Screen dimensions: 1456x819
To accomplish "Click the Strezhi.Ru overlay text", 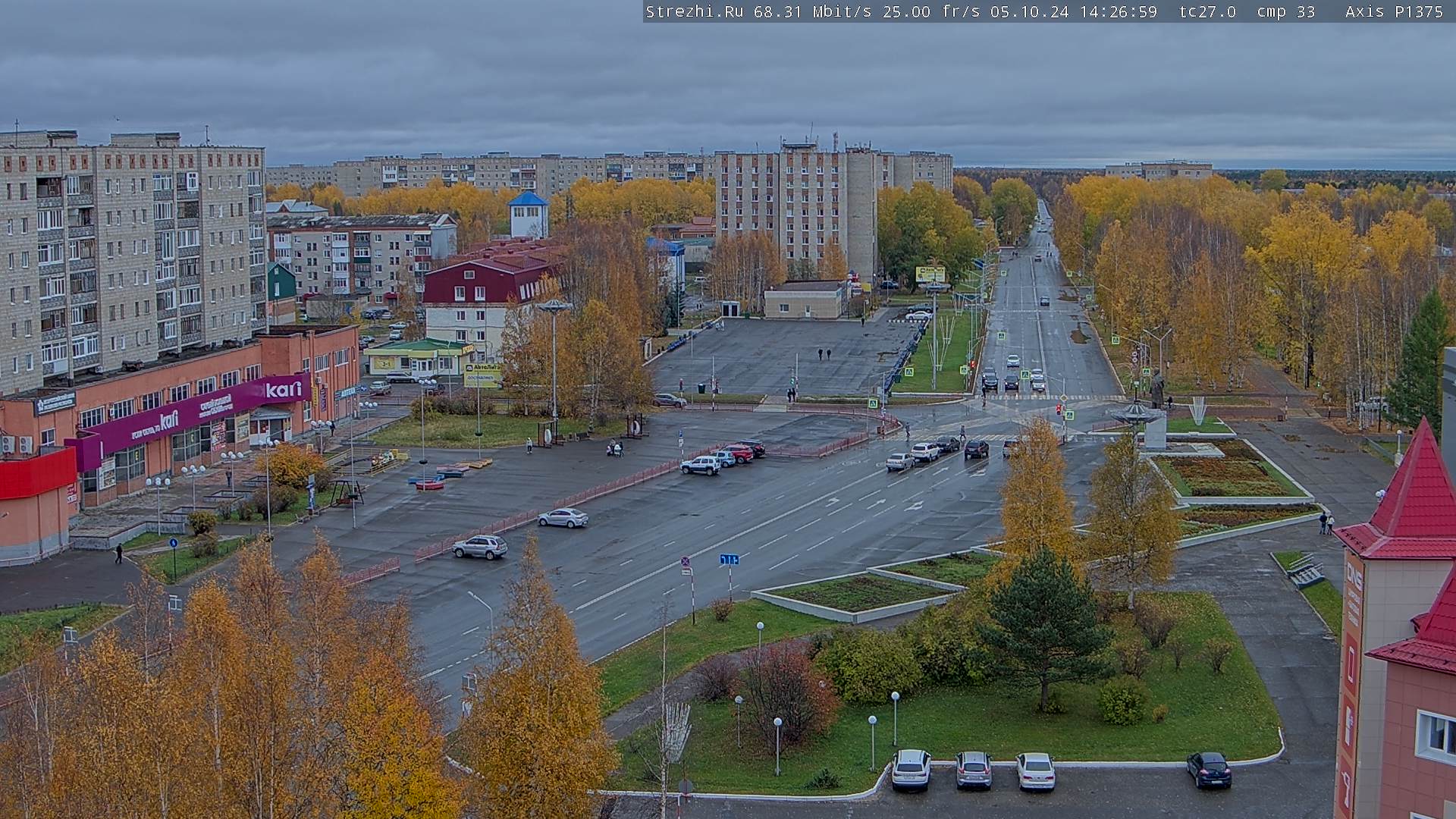I will [x=694, y=12].
